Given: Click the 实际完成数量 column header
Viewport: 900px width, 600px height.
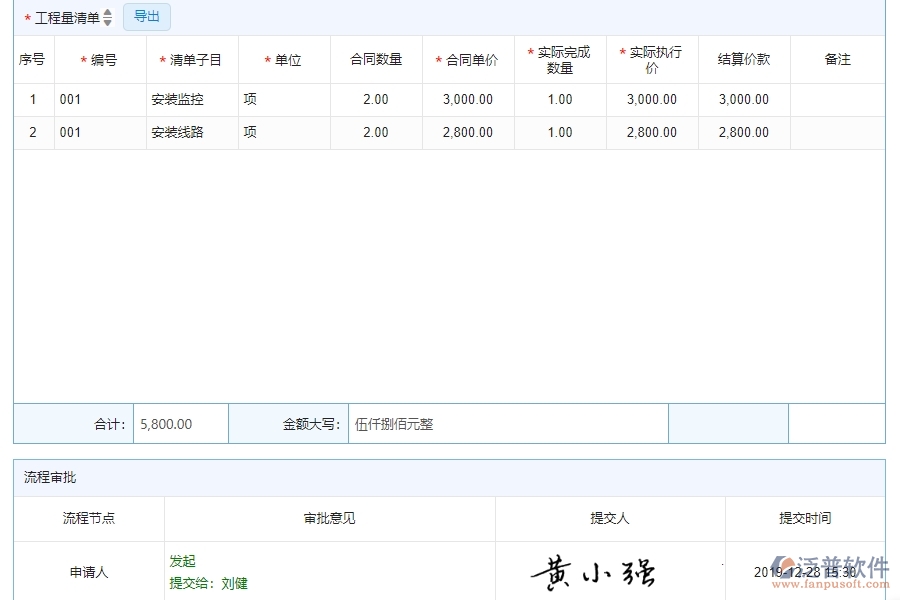Looking at the screenshot, I should (560, 60).
